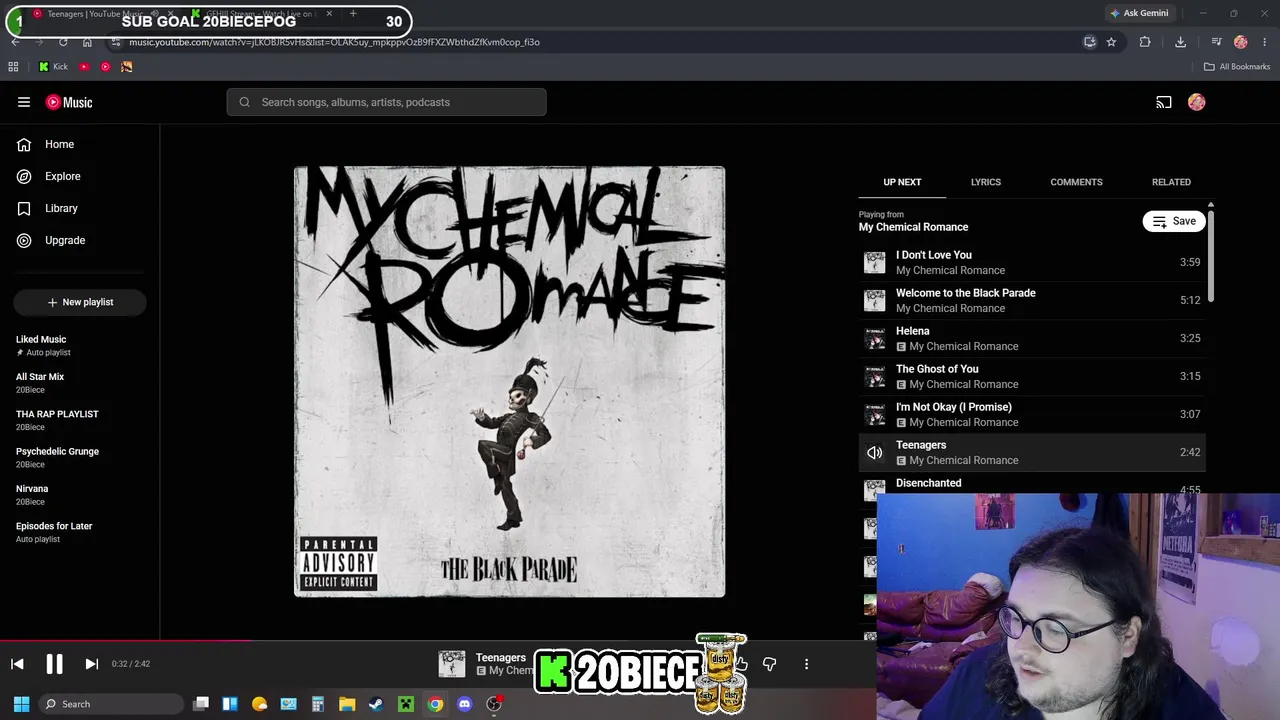Create a new playlist
This screenshot has width=1280, height=720.
pos(80,302)
